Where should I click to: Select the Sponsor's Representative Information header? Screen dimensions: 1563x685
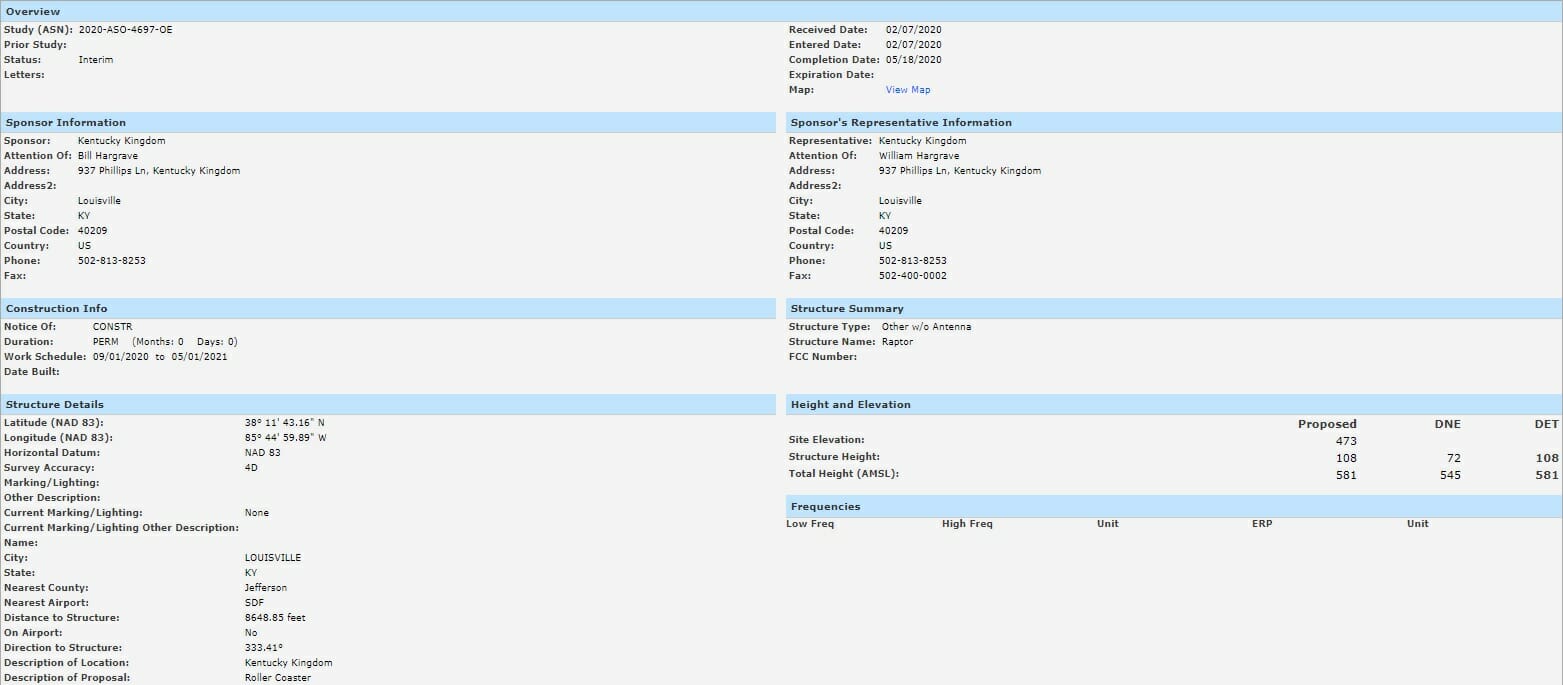(x=901, y=123)
